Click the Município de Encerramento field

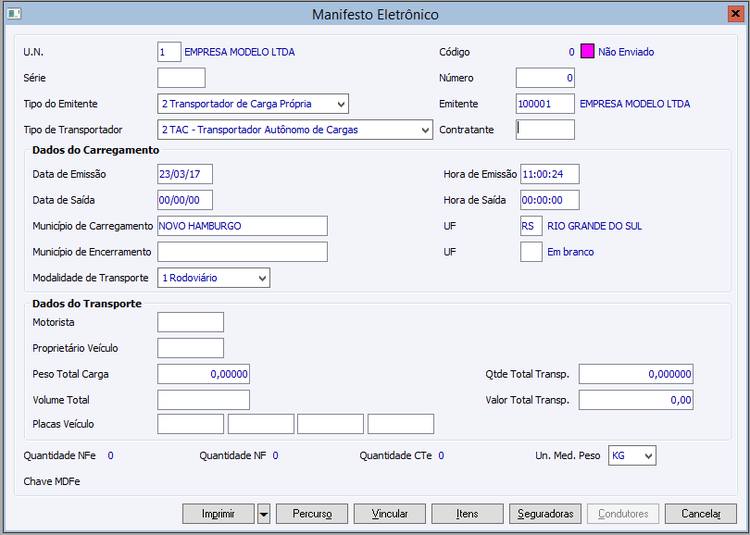point(242,252)
